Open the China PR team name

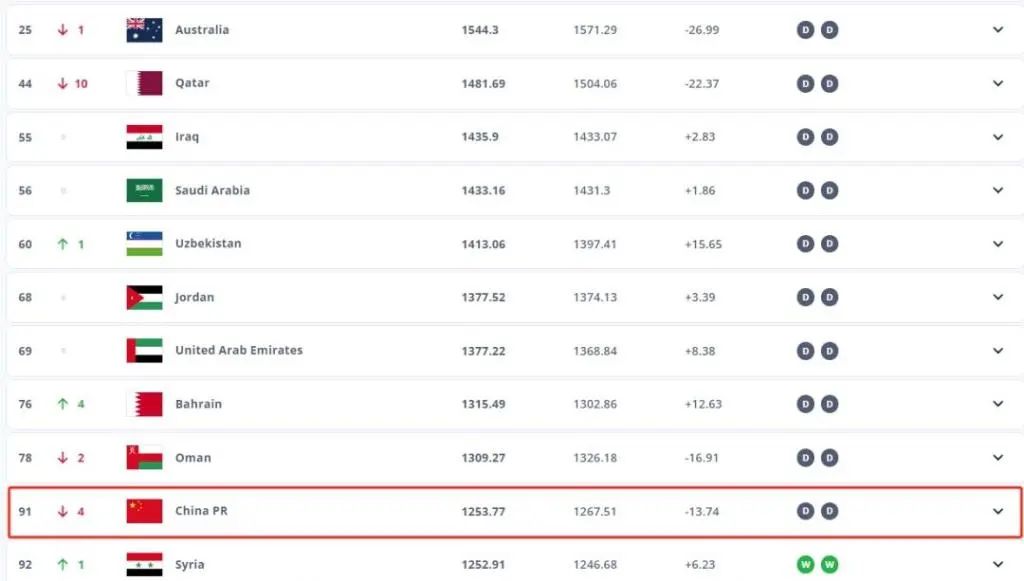[x=201, y=511]
